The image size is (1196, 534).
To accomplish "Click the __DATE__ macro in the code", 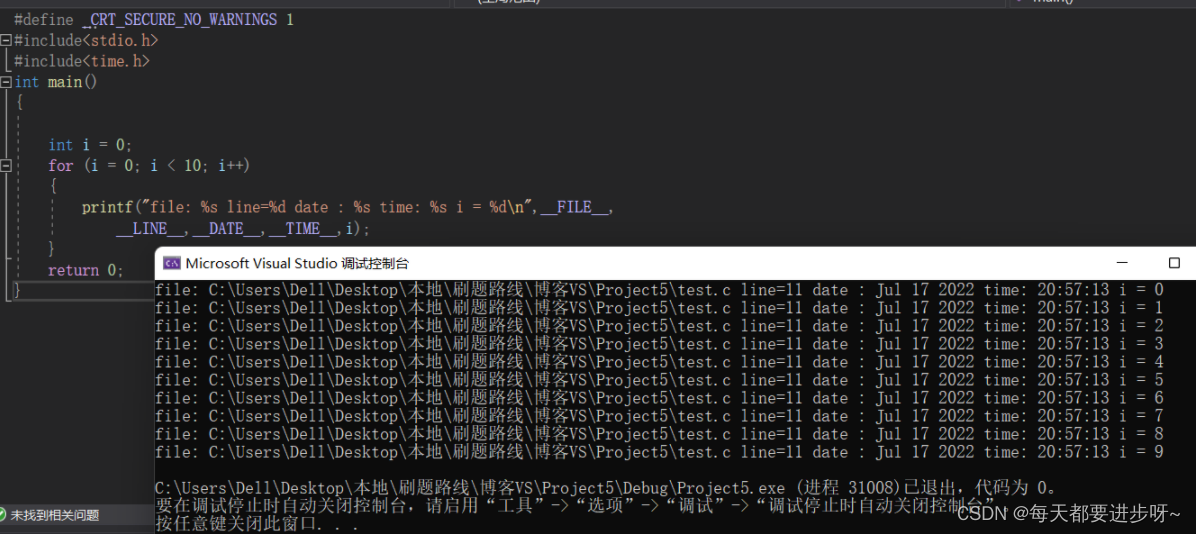I will click(227, 229).
